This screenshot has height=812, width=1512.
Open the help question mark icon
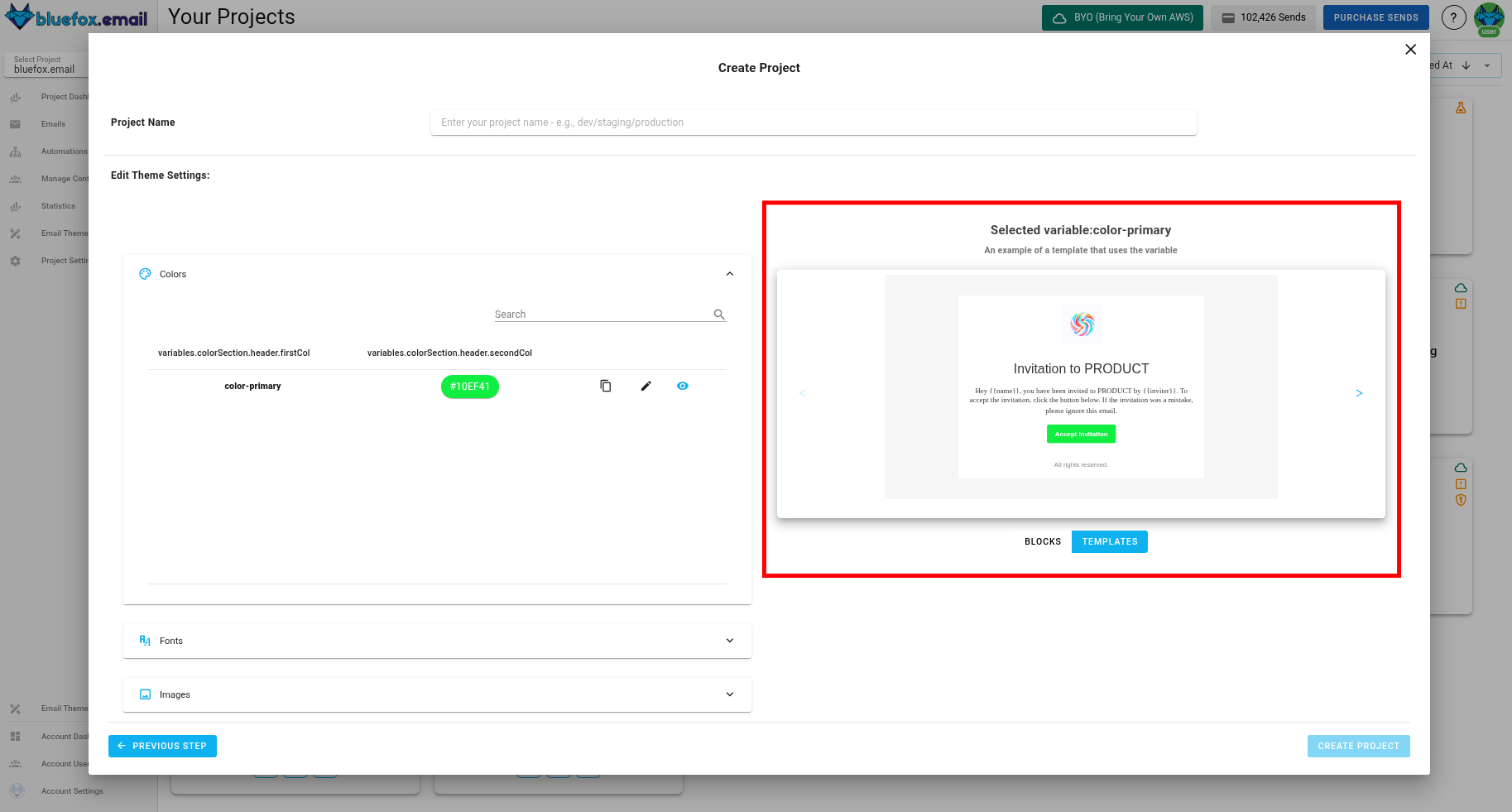point(1454,17)
